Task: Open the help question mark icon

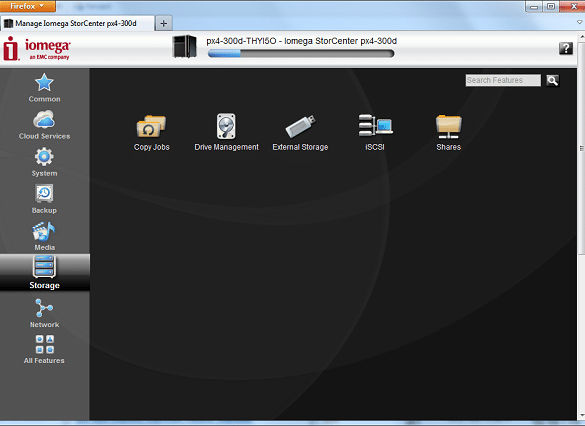Action: coord(566,48)
